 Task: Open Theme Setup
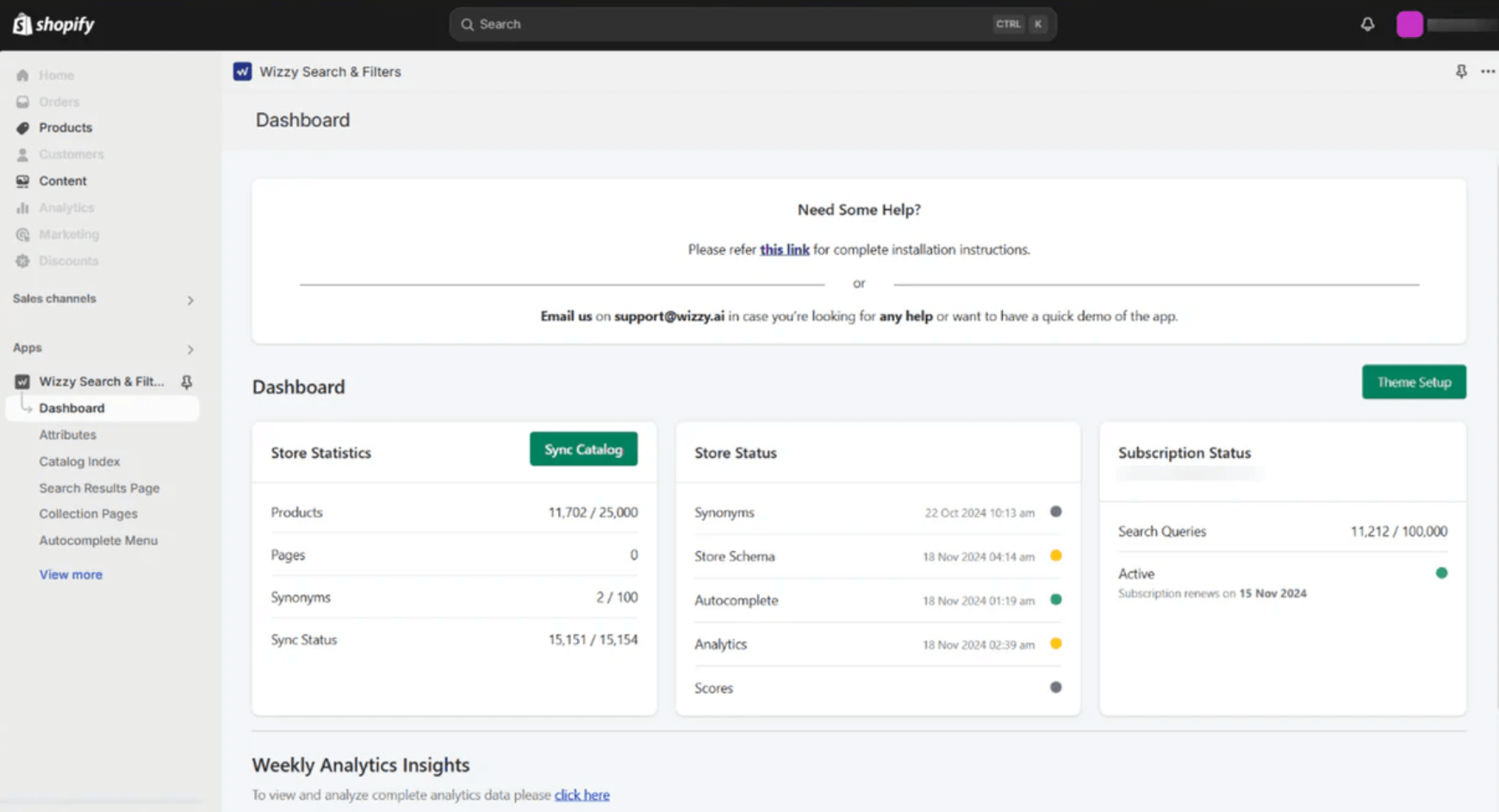click(1413, 381)
